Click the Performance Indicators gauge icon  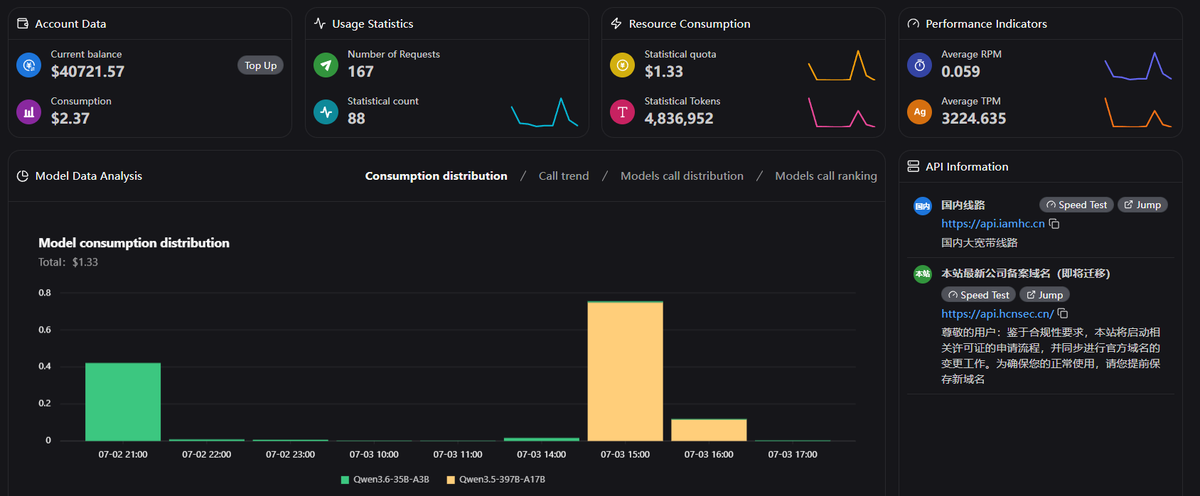[x=913, y=23]
